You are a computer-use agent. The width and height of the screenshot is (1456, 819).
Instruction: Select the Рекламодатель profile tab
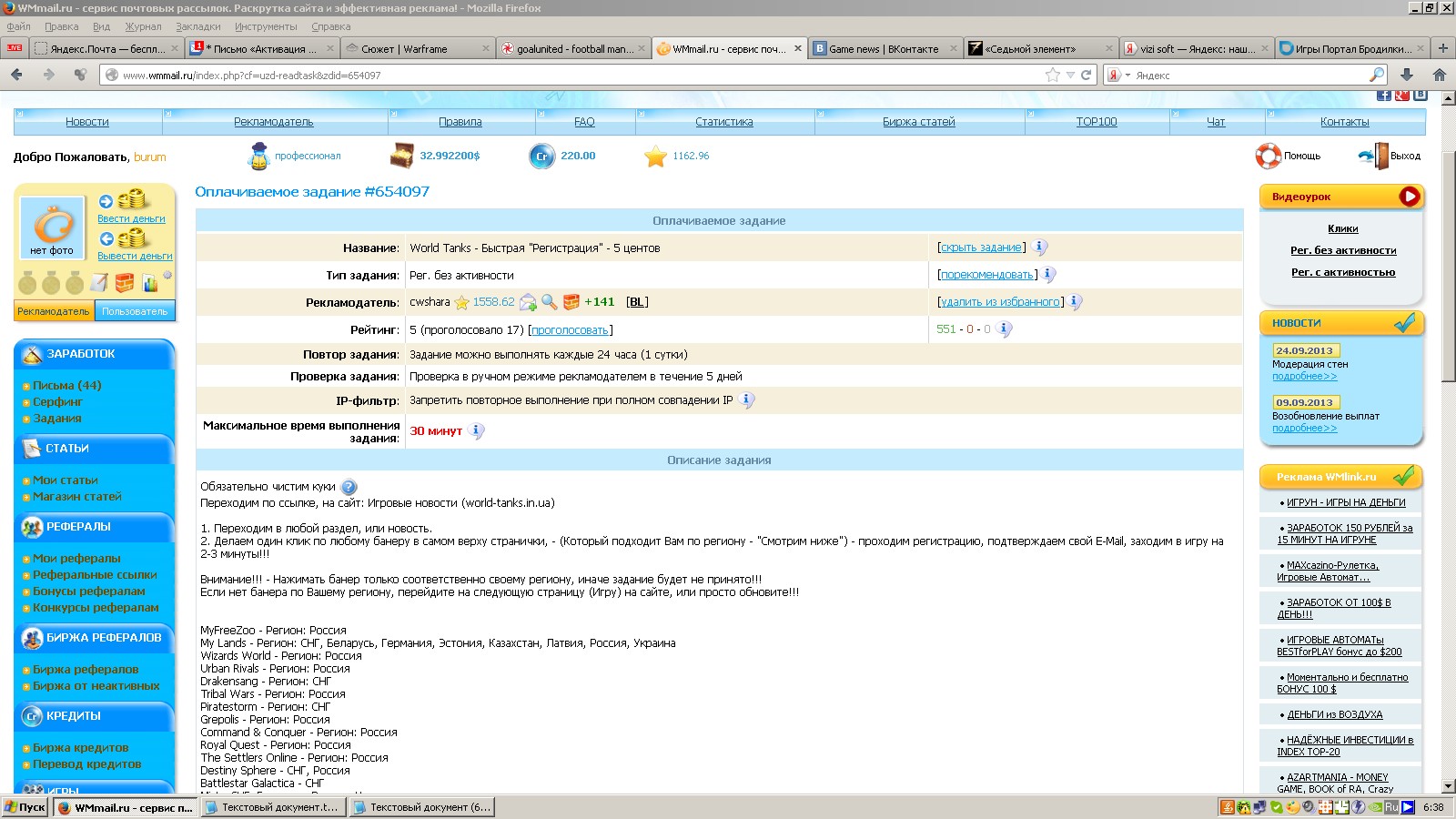54,311
